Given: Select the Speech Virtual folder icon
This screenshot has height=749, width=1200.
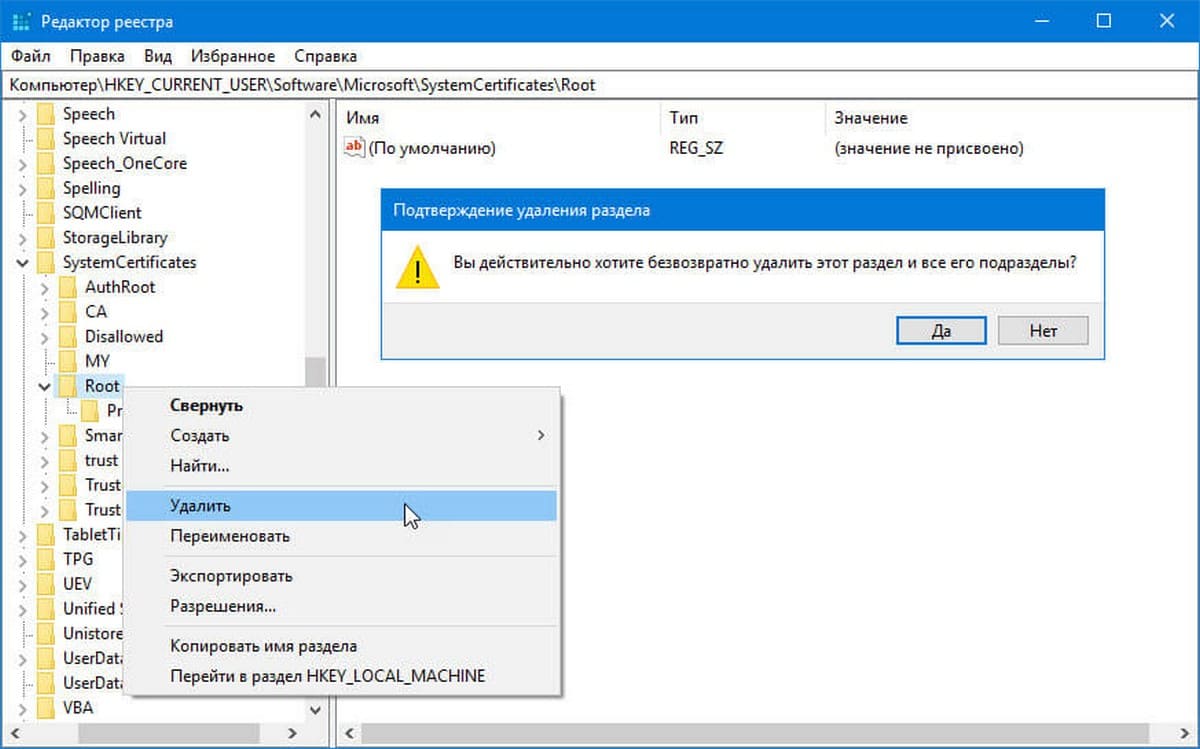Looking at the screenshot, I should (x=46, y=139).
